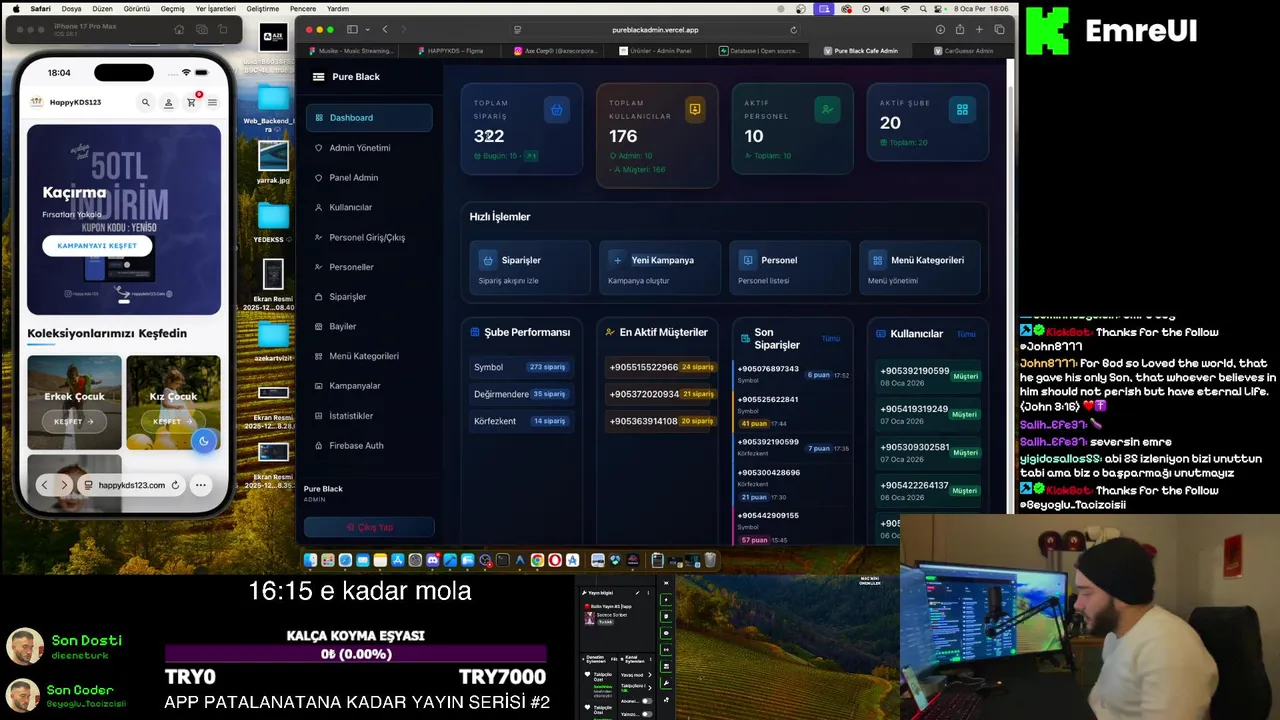Open the Yeni Kampanya quick action
This screenshot has width=1280, height=720.
660,268
